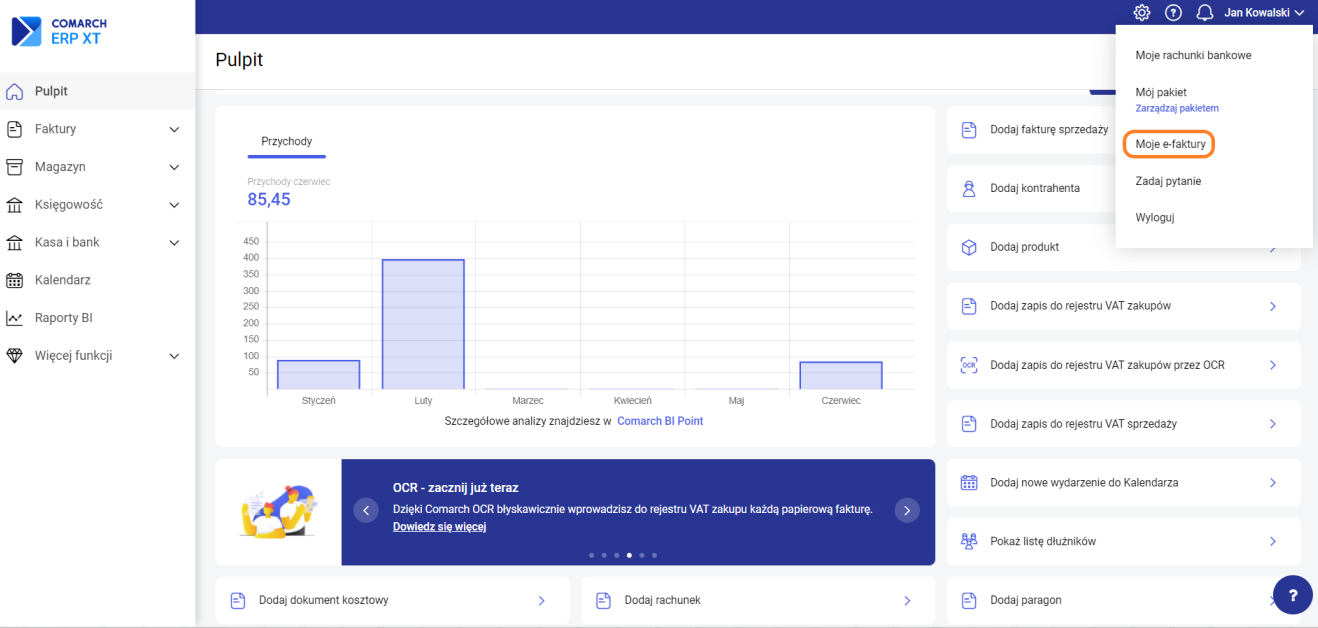Collapse the Jan Kowalski user dropdown
1318x628 pixels.
[x=1265, y=13]
